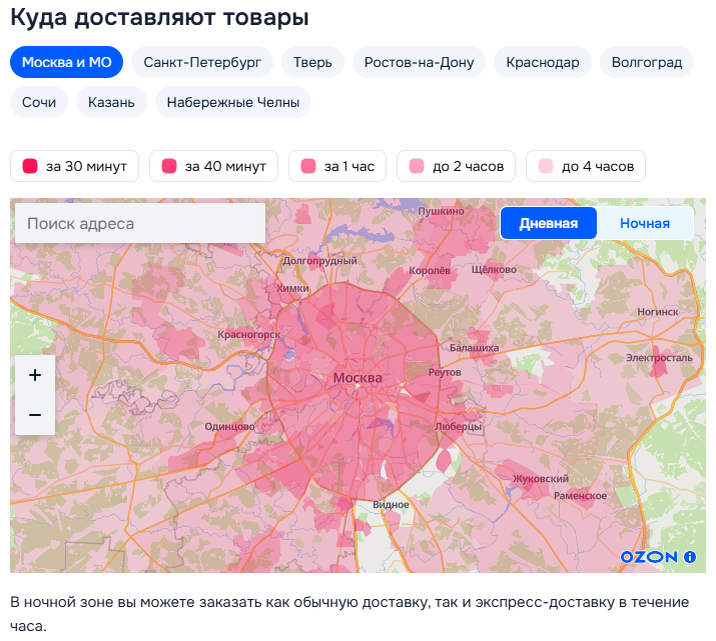Image resolution: width=716 pixels, height=641 pixels.
Task: Click the за 40 минут legend chip
Action: (214, 166)
